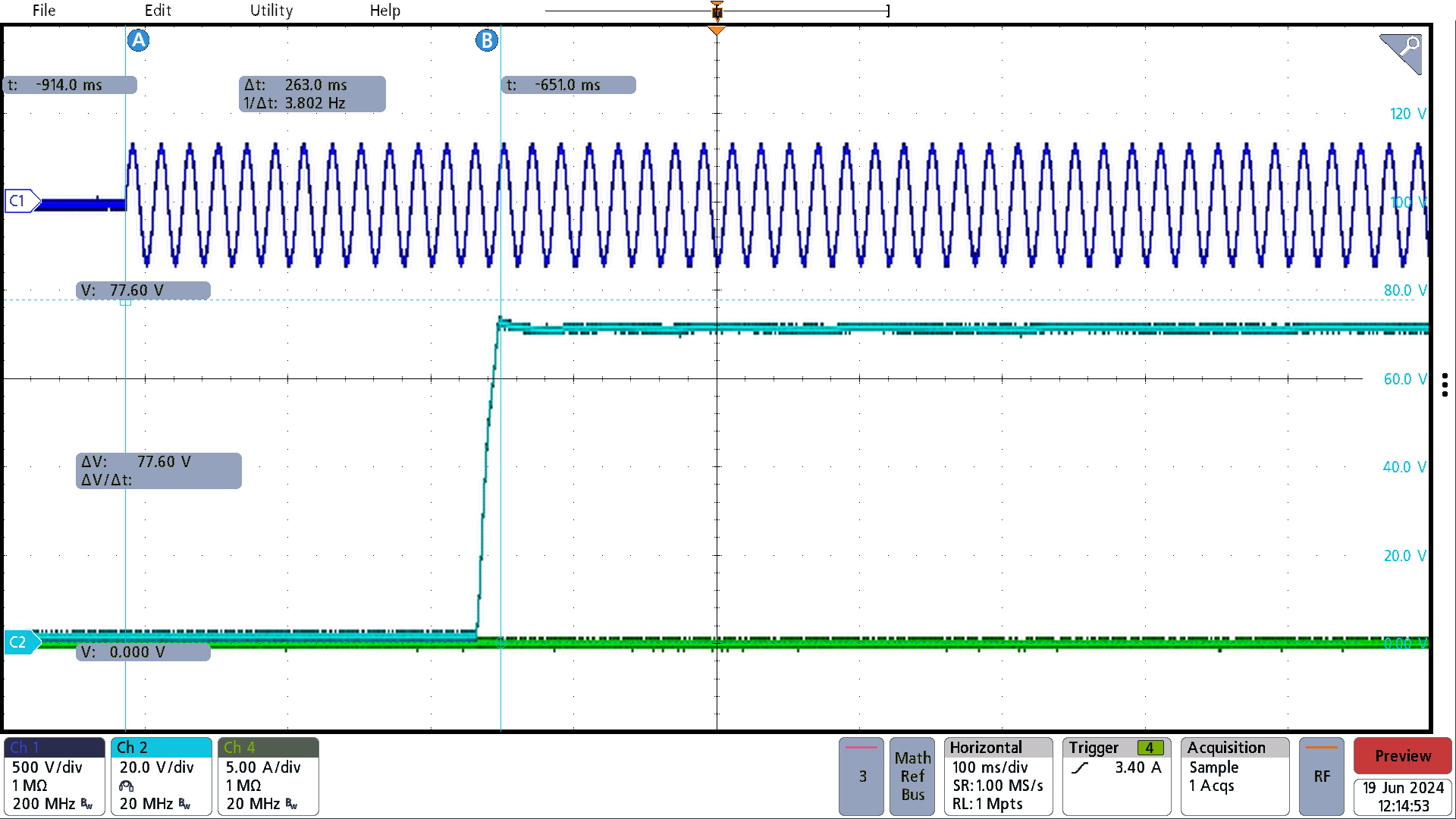Click the Ch 2 bandwidth limit icon
Viewport: 1456px width, 819px height.
[185, 804]
